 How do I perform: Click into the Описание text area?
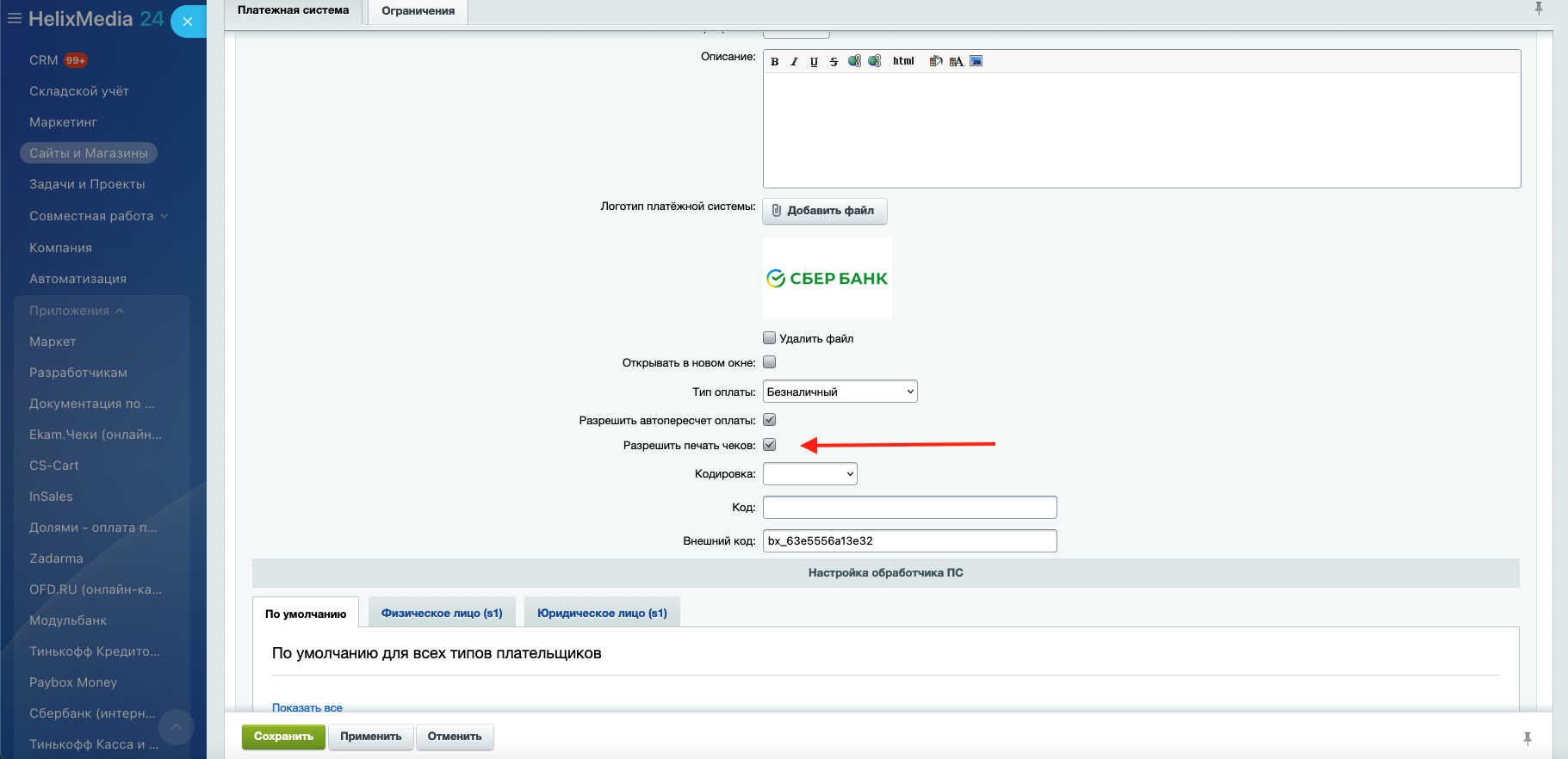[1142, 130]
